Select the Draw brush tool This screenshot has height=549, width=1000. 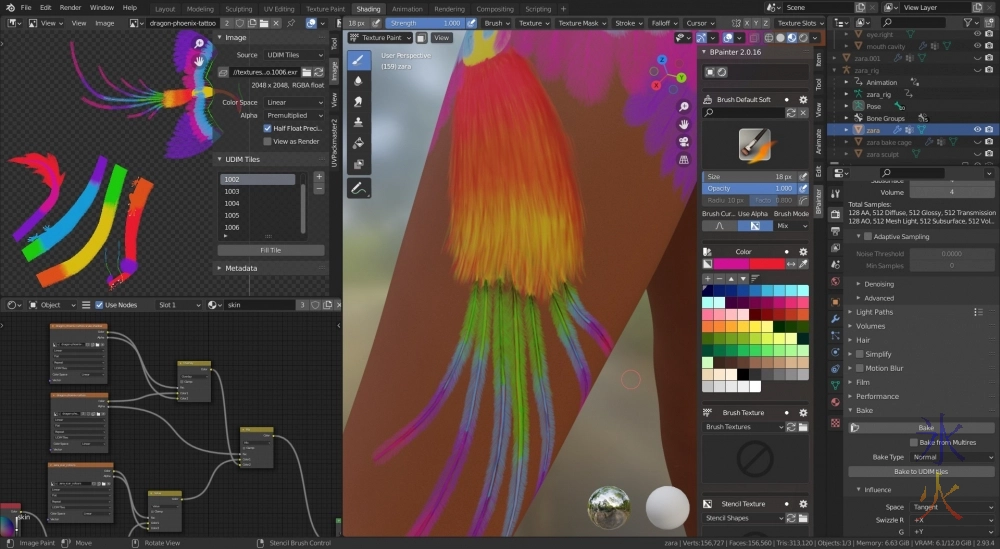tap(359, 60)
